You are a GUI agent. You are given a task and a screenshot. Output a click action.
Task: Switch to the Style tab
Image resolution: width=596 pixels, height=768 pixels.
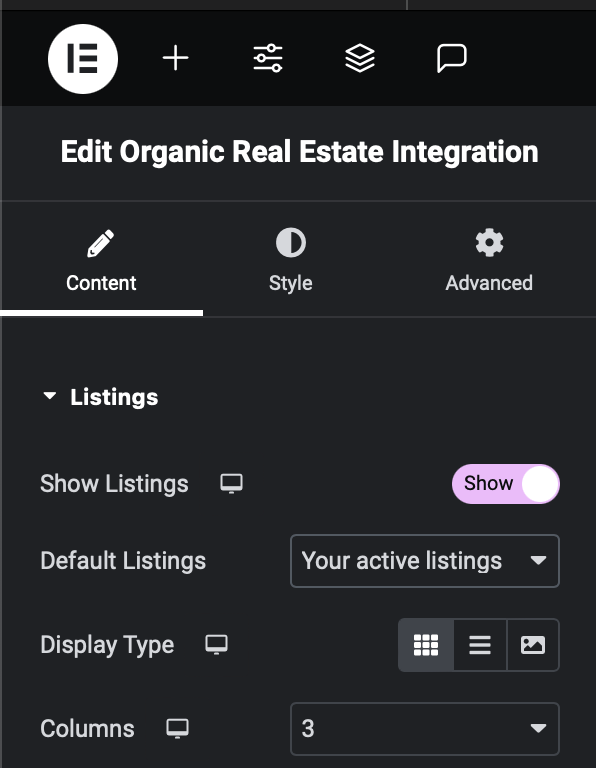291,260
